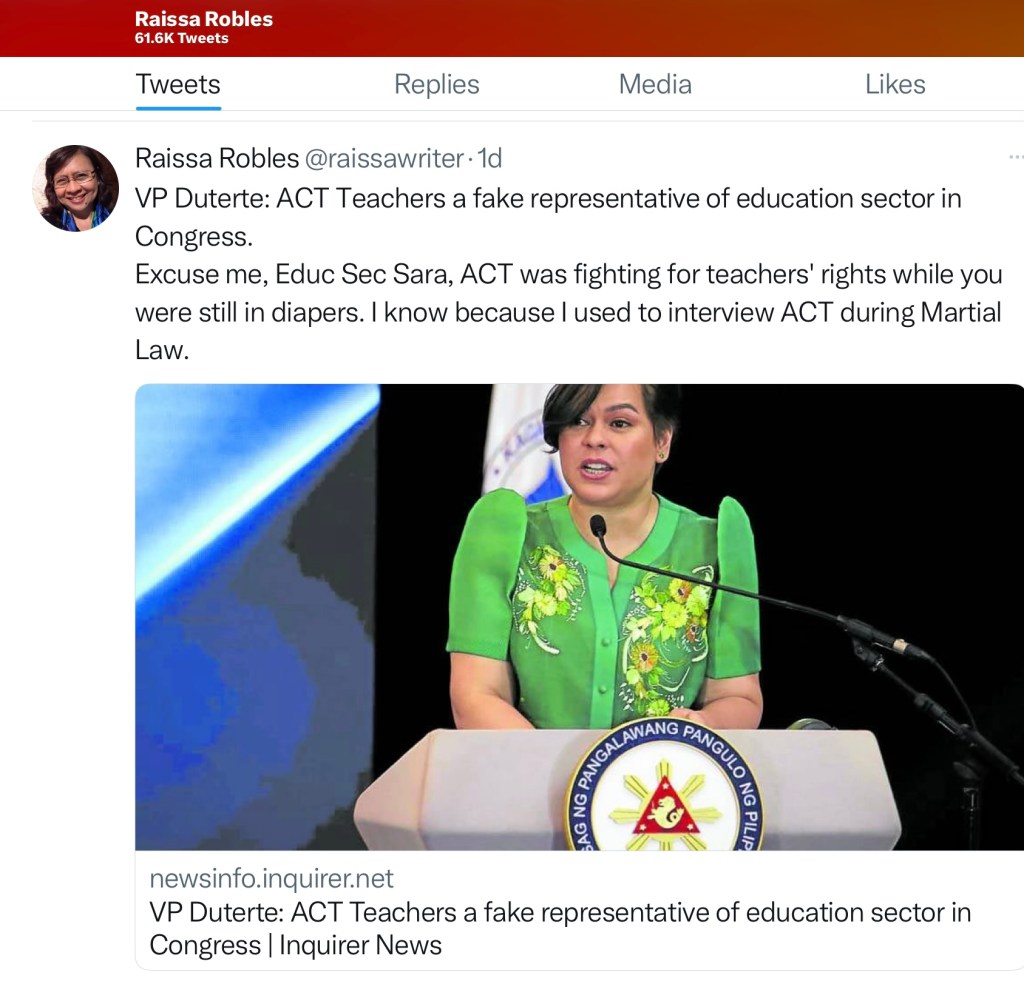Click the blue blurred left side of preview image
1024x984 pixels.
(x=257, y=616)
